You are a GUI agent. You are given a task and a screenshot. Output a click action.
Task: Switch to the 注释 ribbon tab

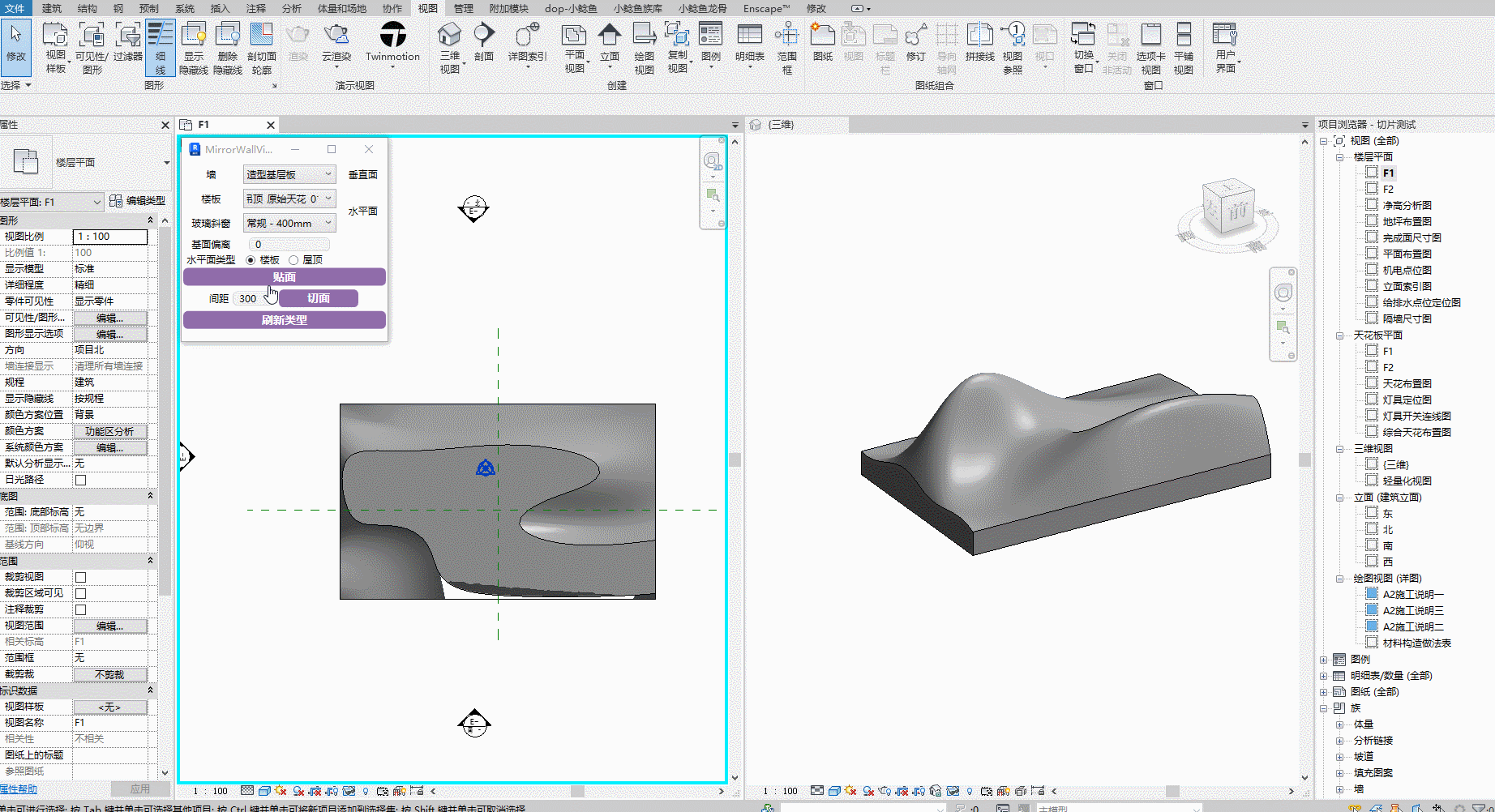pyautogui.click(x=255, y=8)
